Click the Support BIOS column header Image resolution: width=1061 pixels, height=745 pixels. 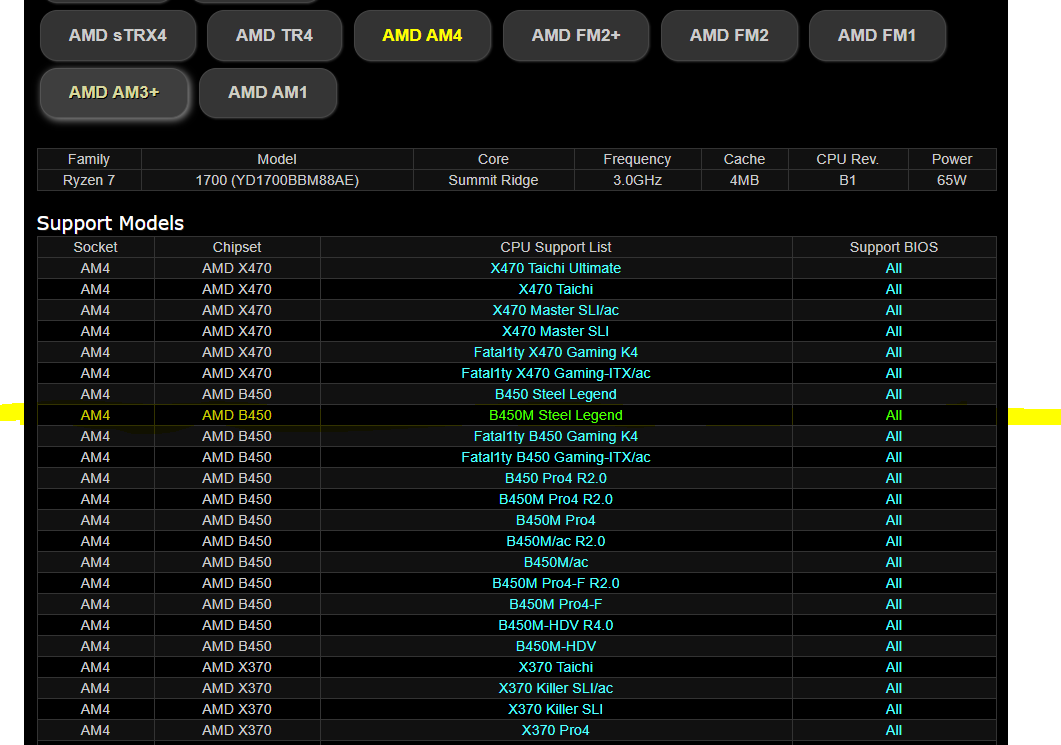point(894,247)
